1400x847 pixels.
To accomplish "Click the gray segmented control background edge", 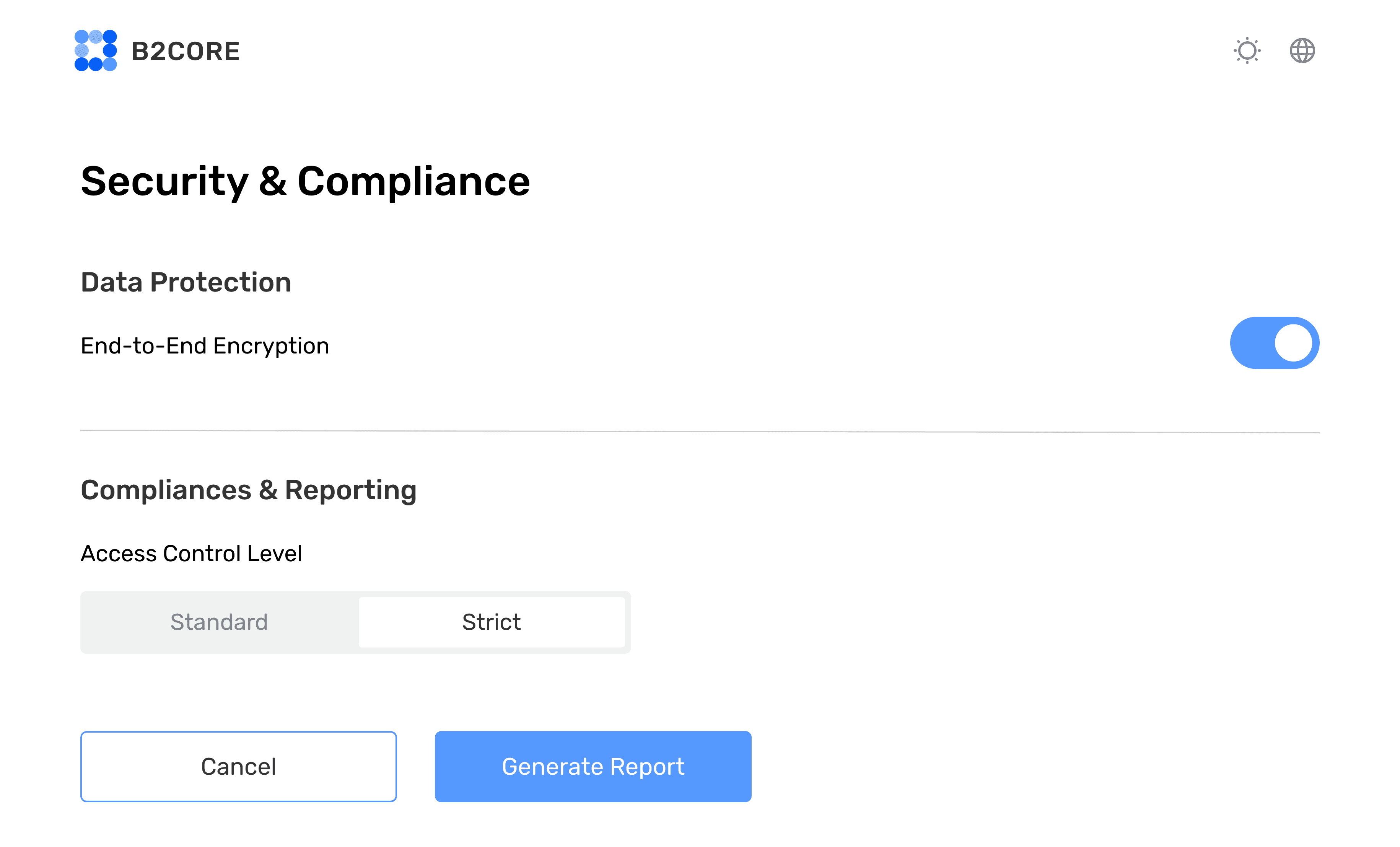I will click(x=628, y=622).
